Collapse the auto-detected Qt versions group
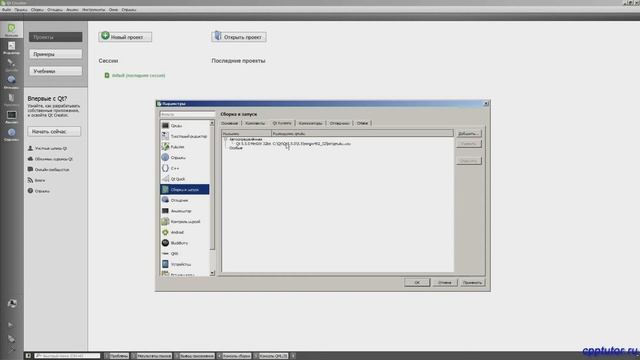 (x=225, y=139)
